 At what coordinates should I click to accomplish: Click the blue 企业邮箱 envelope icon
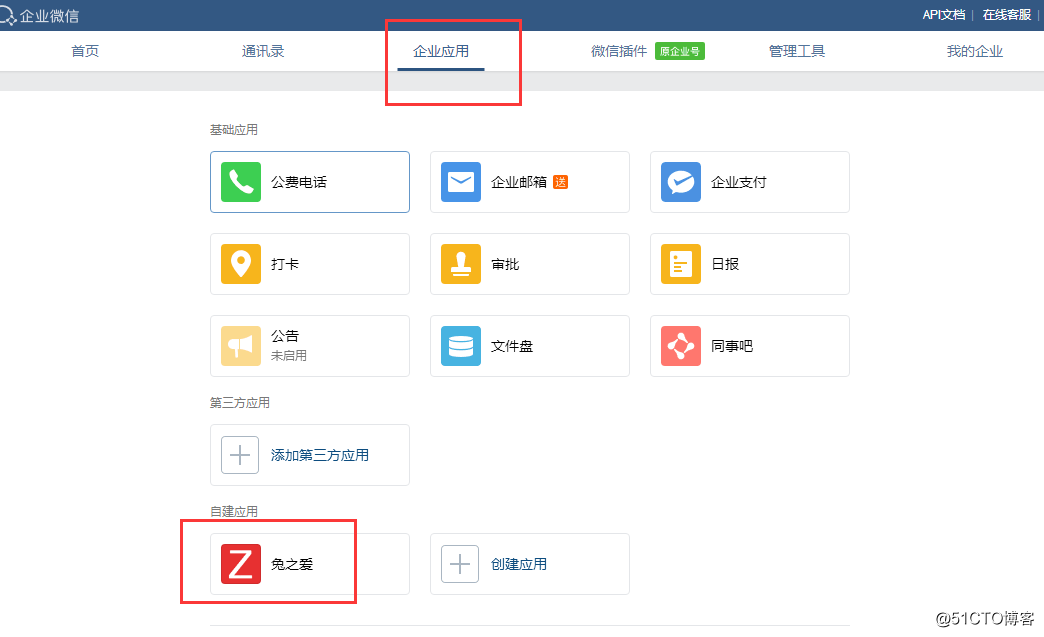[461, 182]
